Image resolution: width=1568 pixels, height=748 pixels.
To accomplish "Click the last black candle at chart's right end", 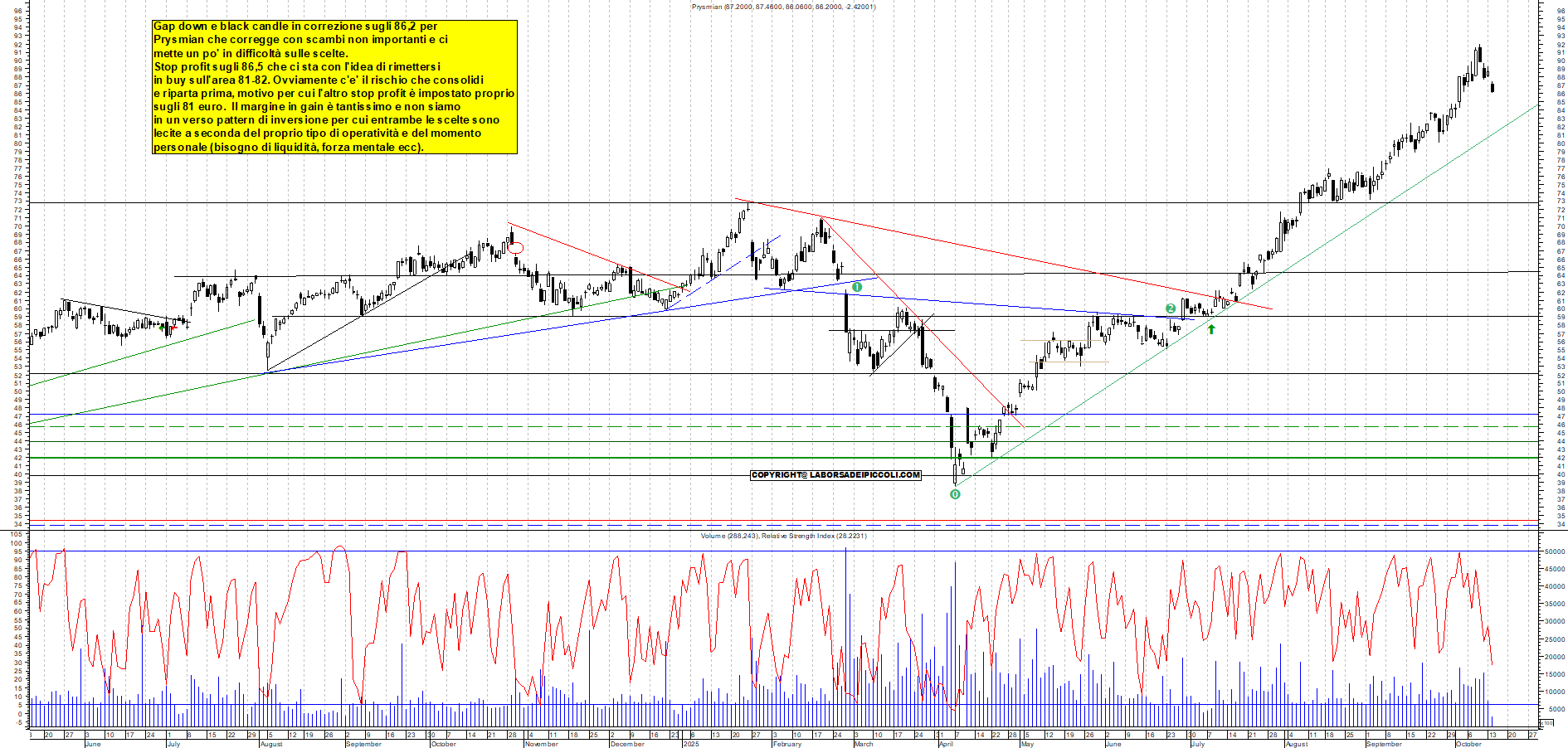I will tap(1493, 88).
